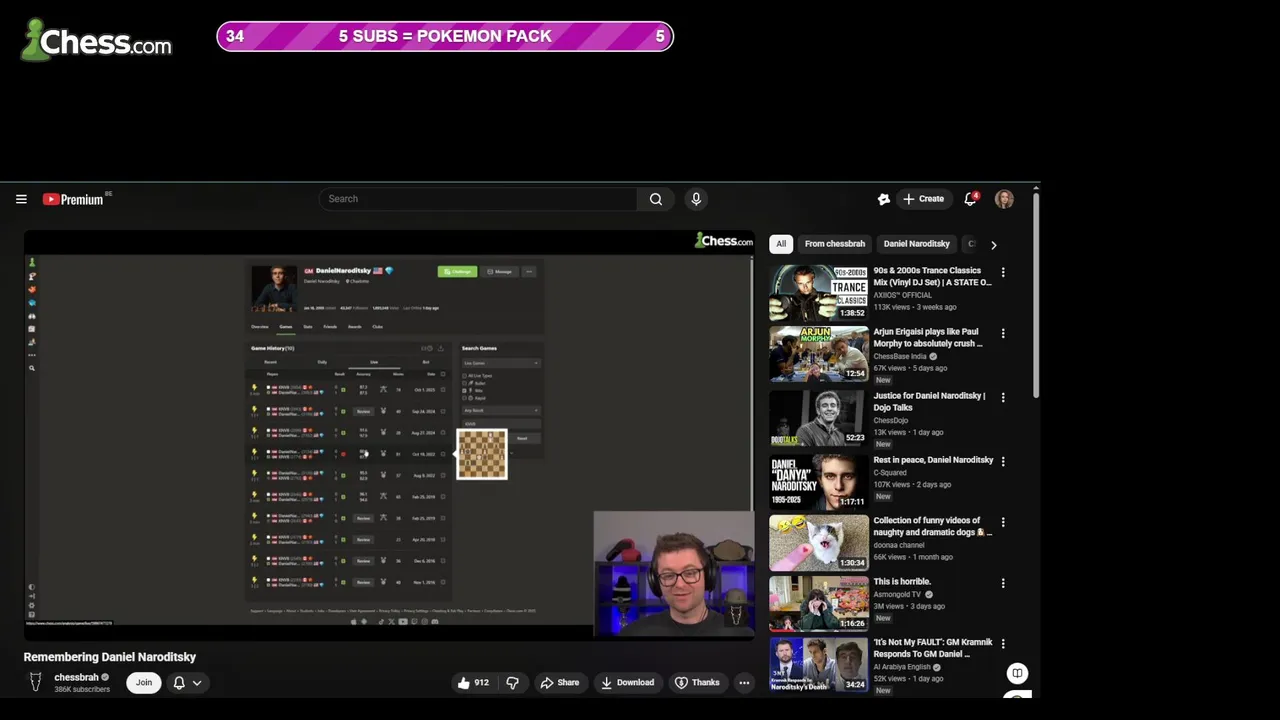This screenshot has height=720, width=1280.
Task: Open the Asmongold 1:16:26 thumbnail
Action: [819, 604]
